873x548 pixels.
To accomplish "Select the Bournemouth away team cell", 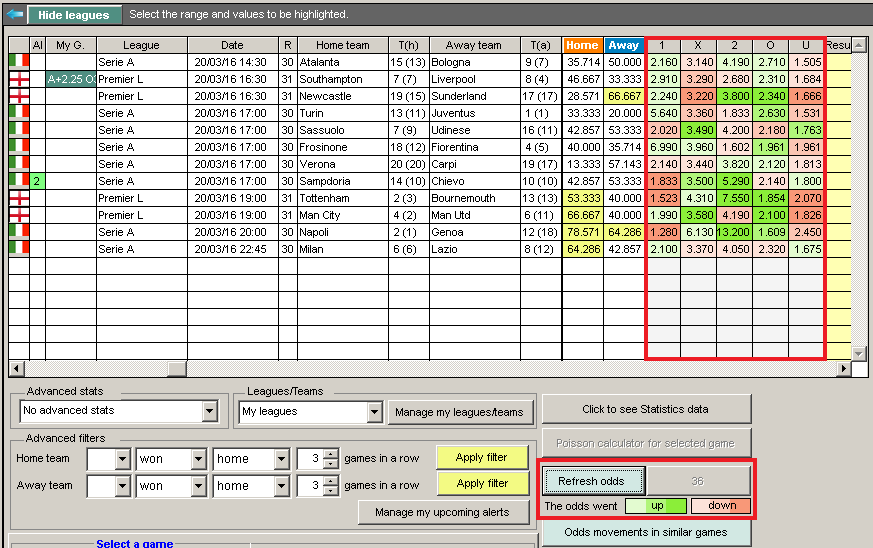I will pyautogui.click(x=474, y=198).
